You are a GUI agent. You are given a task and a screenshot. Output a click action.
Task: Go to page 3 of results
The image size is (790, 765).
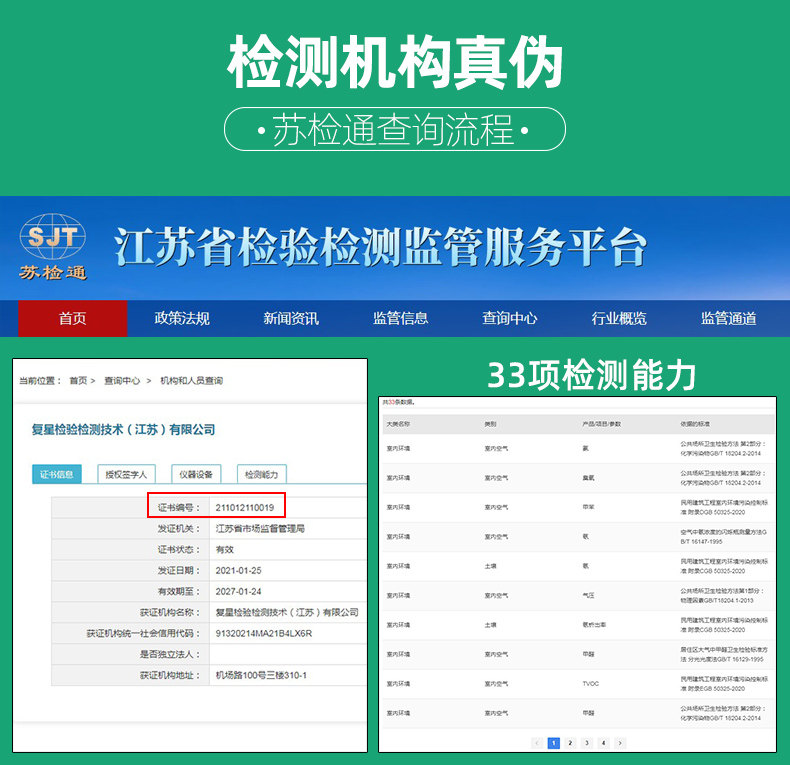tap(587, 743)
